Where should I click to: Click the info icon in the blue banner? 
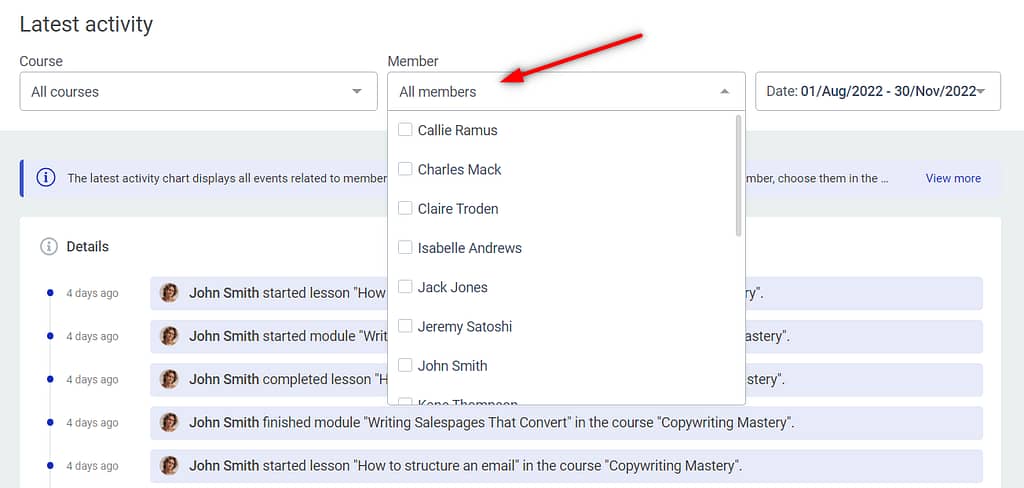[x=46, y=178]
